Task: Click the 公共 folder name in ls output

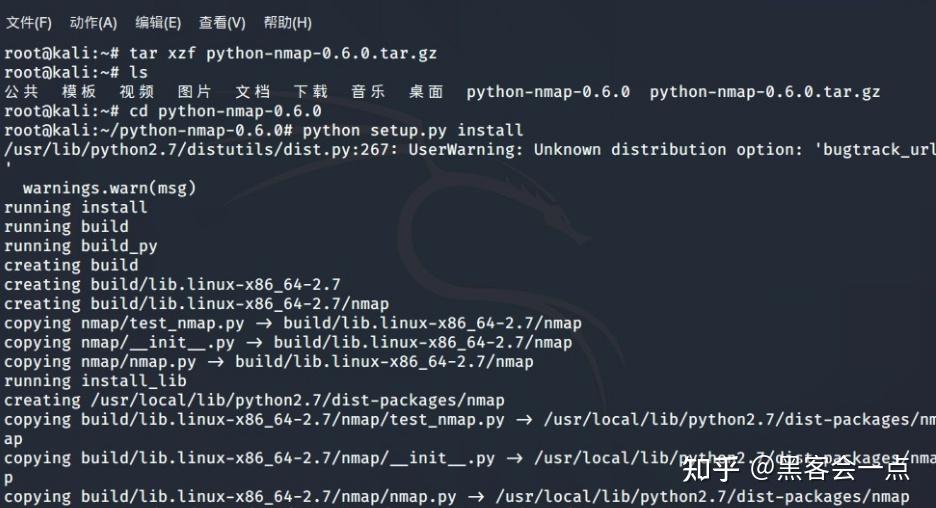Action: pyautogui.click(x=21, y=92)
